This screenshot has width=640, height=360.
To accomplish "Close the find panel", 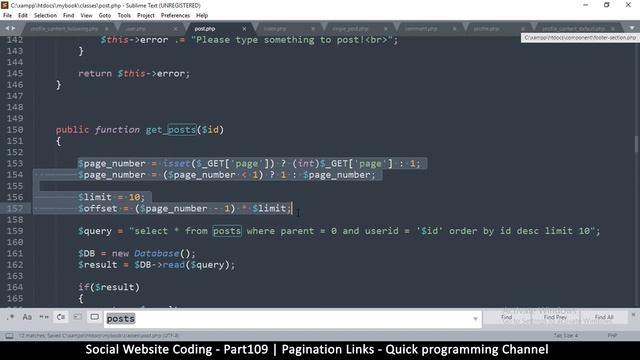I will (x=633, y=315).
